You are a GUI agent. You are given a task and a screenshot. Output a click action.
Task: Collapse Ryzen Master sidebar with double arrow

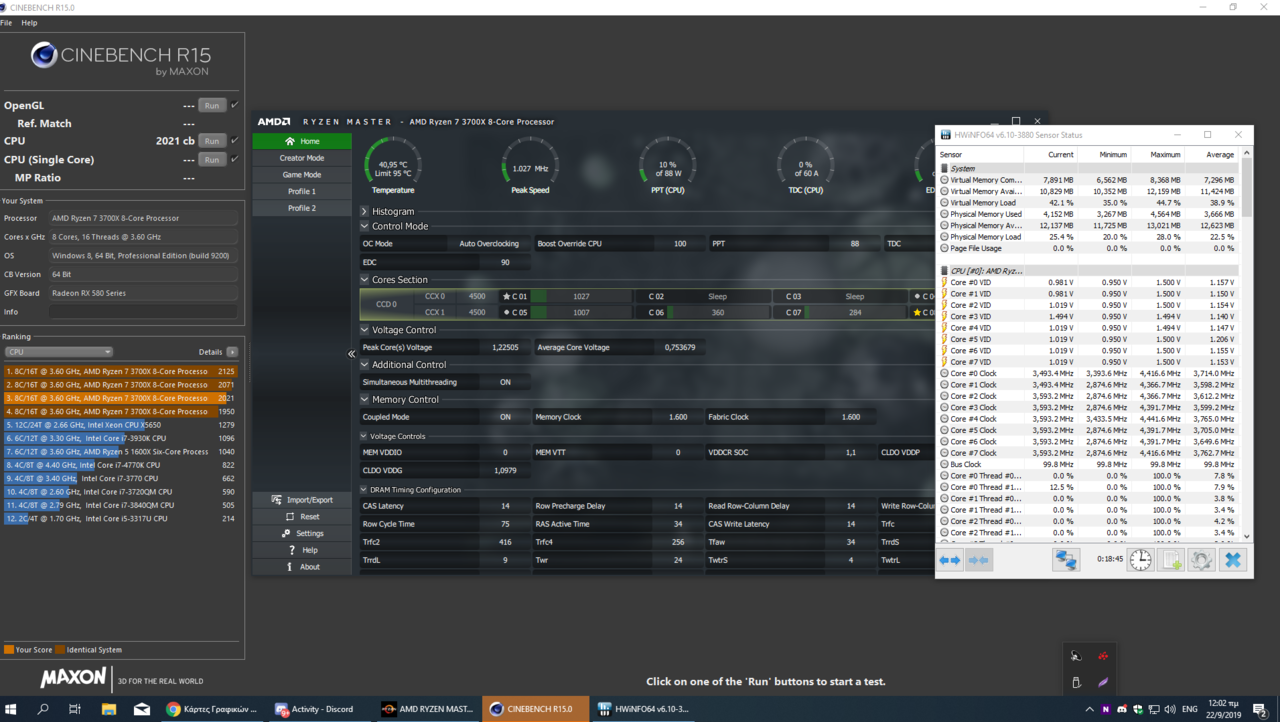352,354
